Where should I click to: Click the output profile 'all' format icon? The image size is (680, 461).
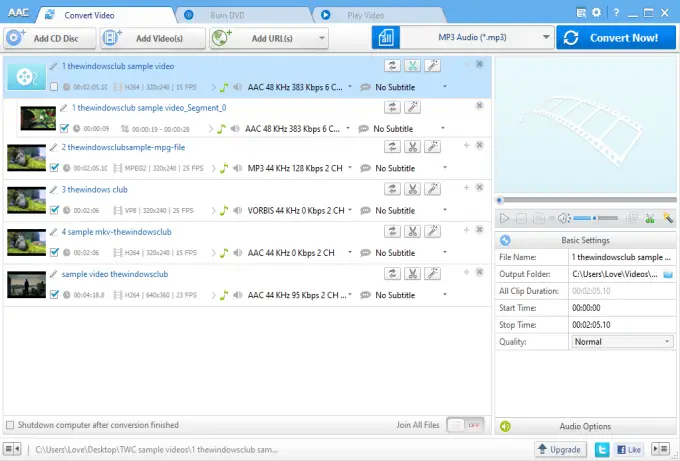386,38
